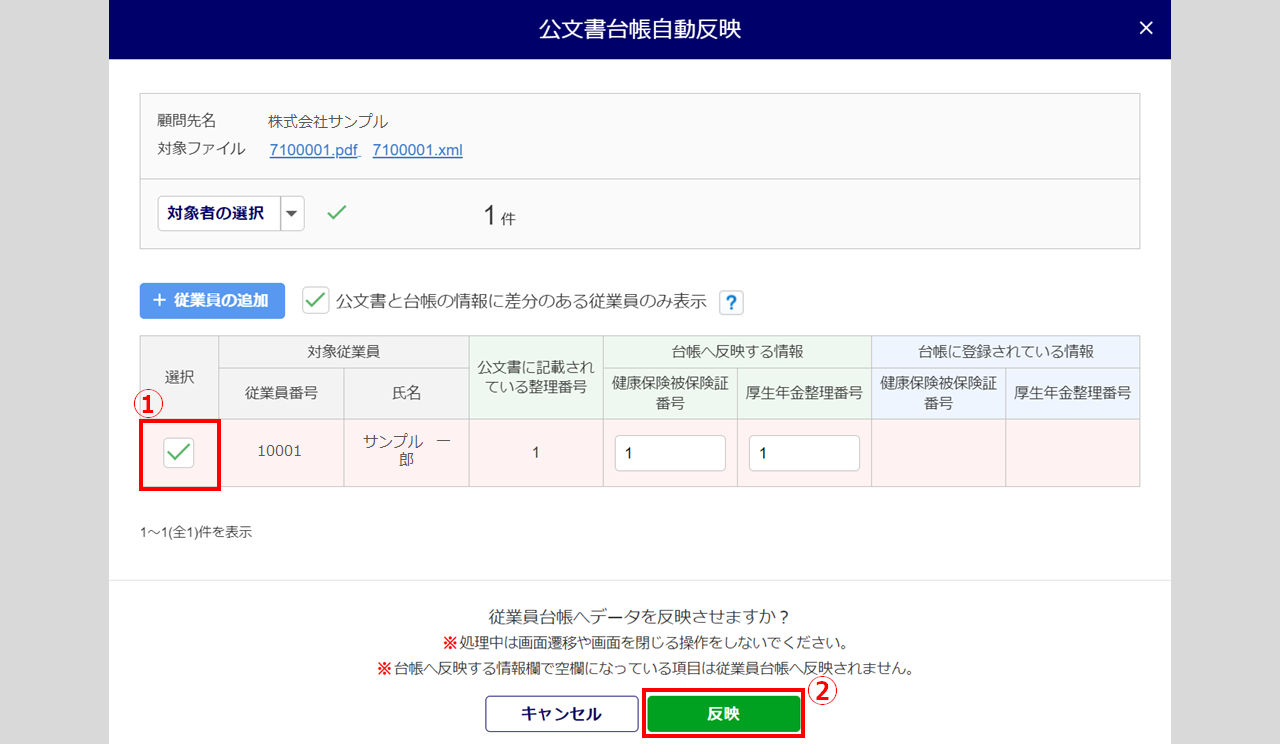Select employee number cell 10001
The width and height of the screenshot is (1280, 744).
pyautogui.click(x=280, y=452)
